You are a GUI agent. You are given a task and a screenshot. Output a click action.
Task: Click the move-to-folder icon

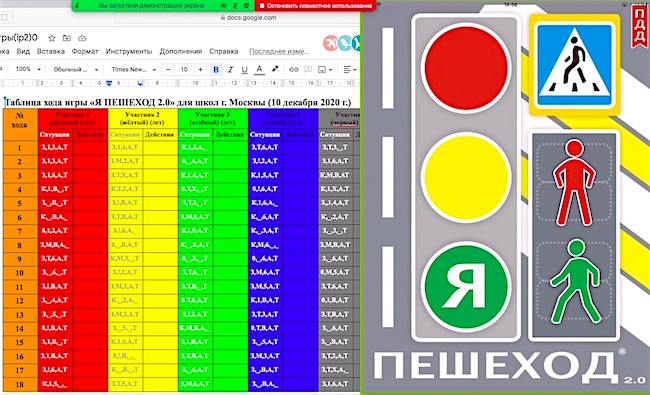pos(67,38)
